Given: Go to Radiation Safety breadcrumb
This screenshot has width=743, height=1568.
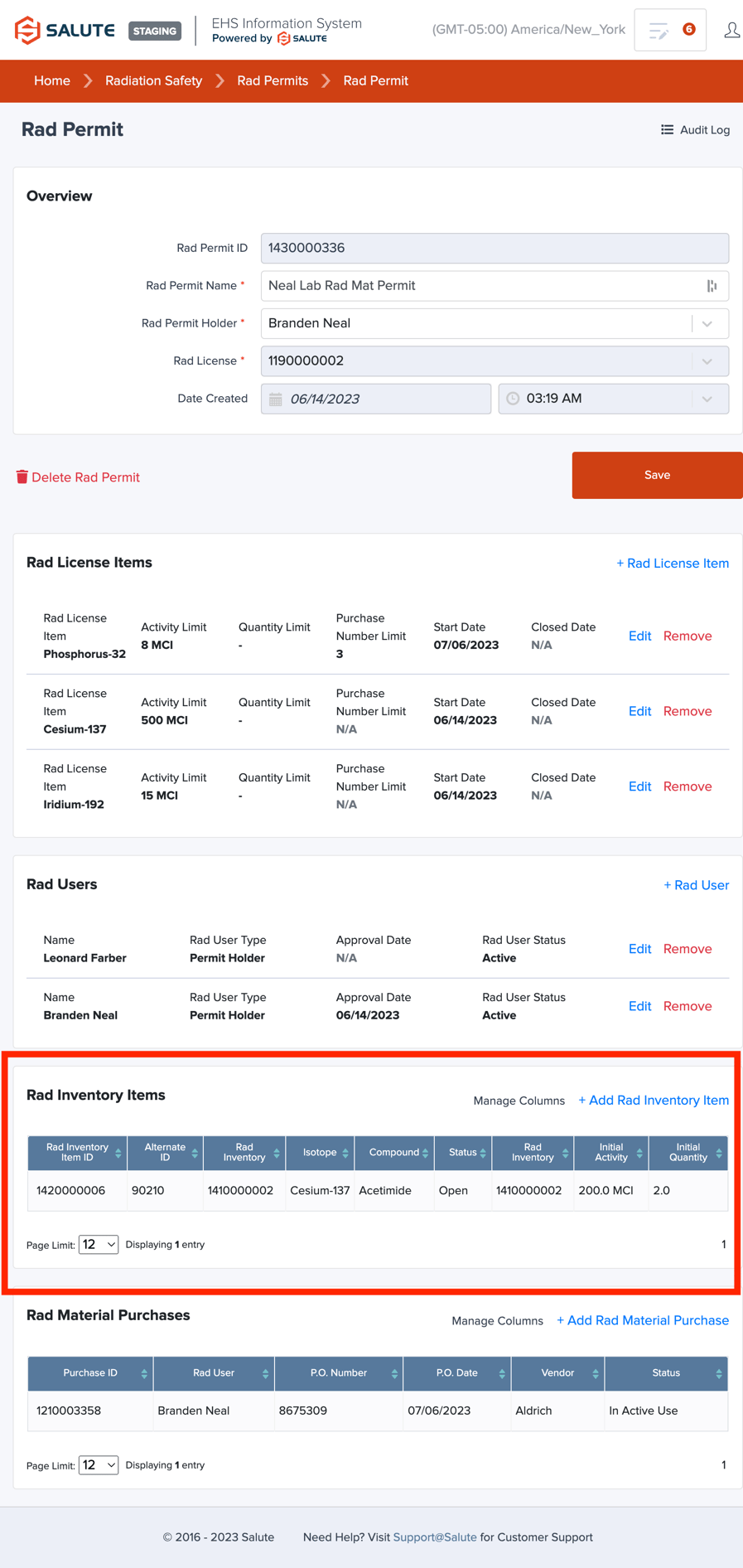Looking at the screenshot, I should pyautogui.click(x=153, y=80).
